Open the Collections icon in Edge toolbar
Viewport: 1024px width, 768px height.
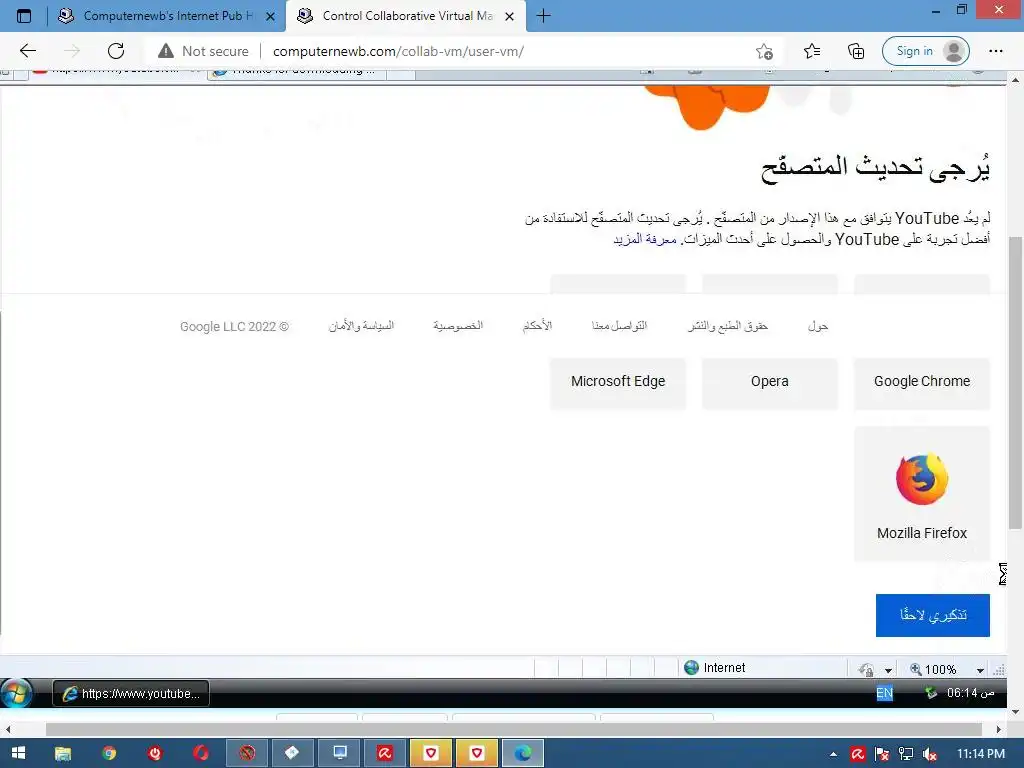click(856, 51)
